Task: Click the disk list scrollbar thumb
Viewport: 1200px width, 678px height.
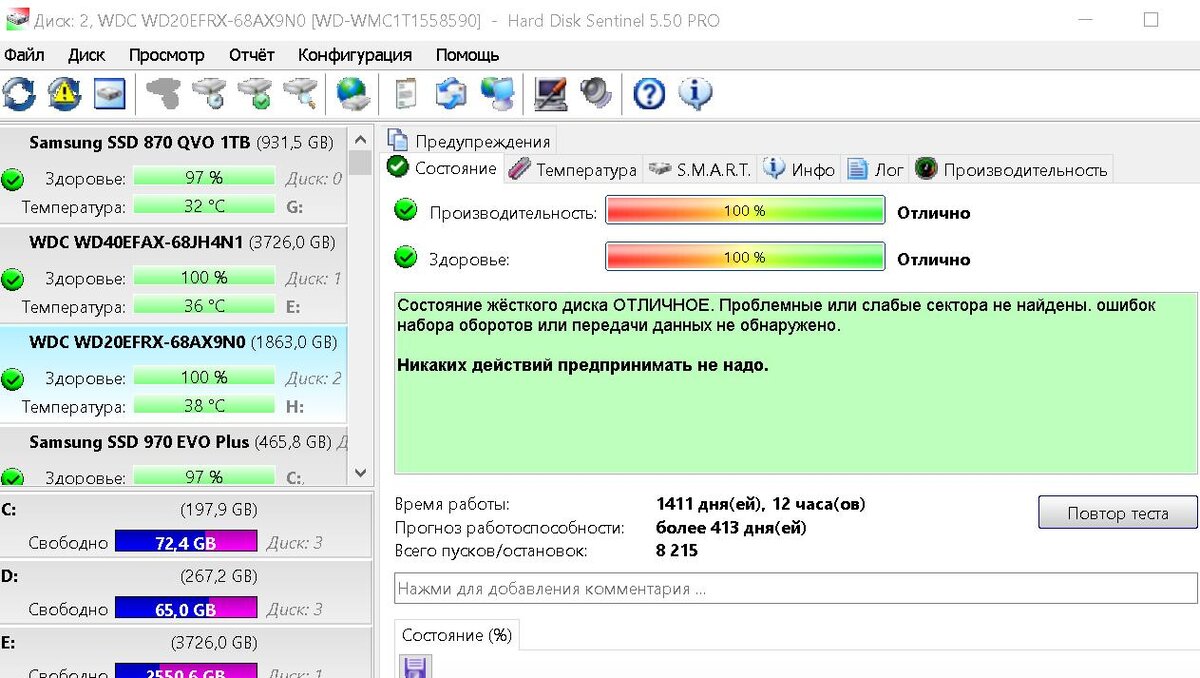Action: pos(360,162)
